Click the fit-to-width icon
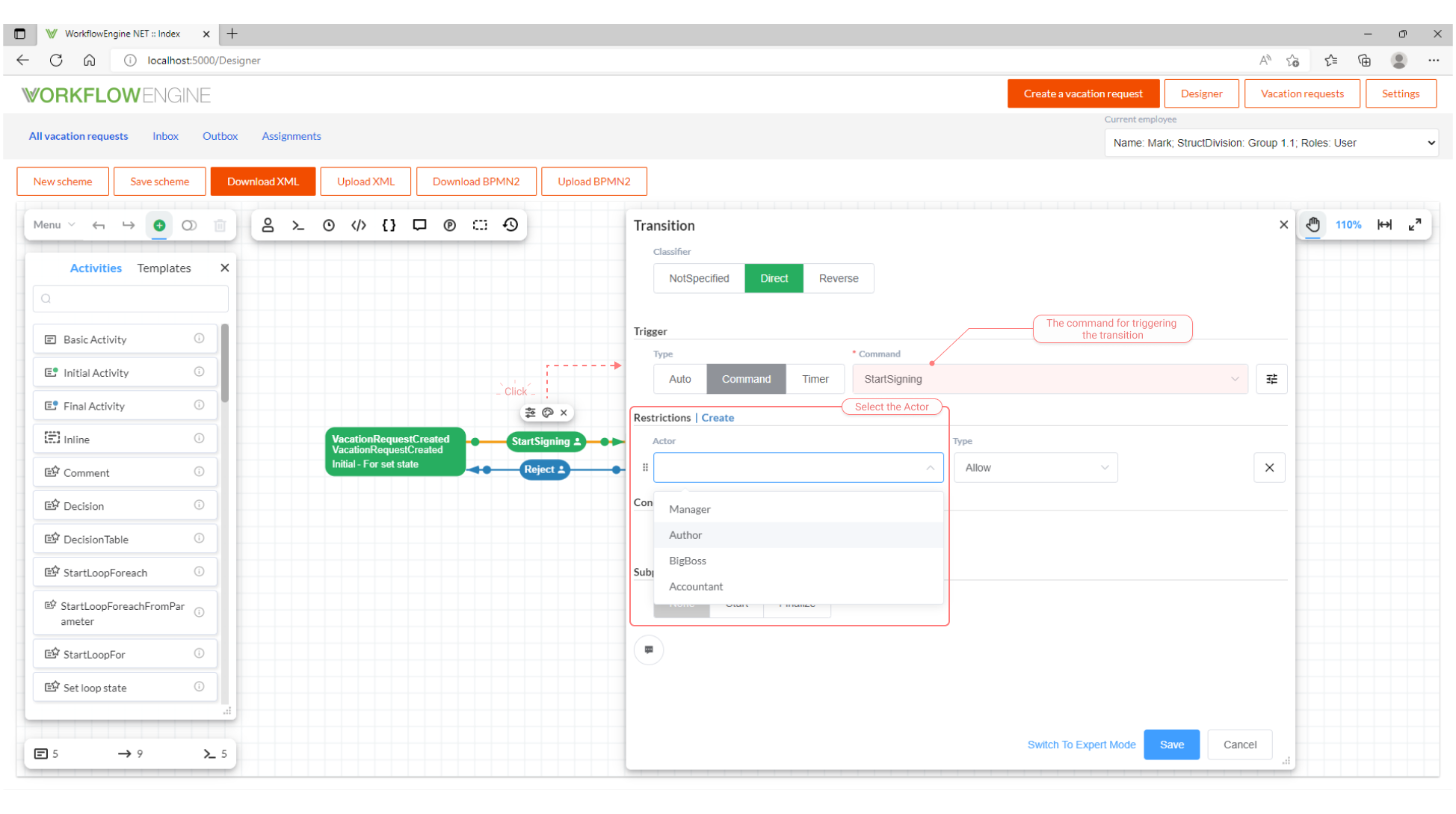The image size is (1456, 814). (1385, 225)
